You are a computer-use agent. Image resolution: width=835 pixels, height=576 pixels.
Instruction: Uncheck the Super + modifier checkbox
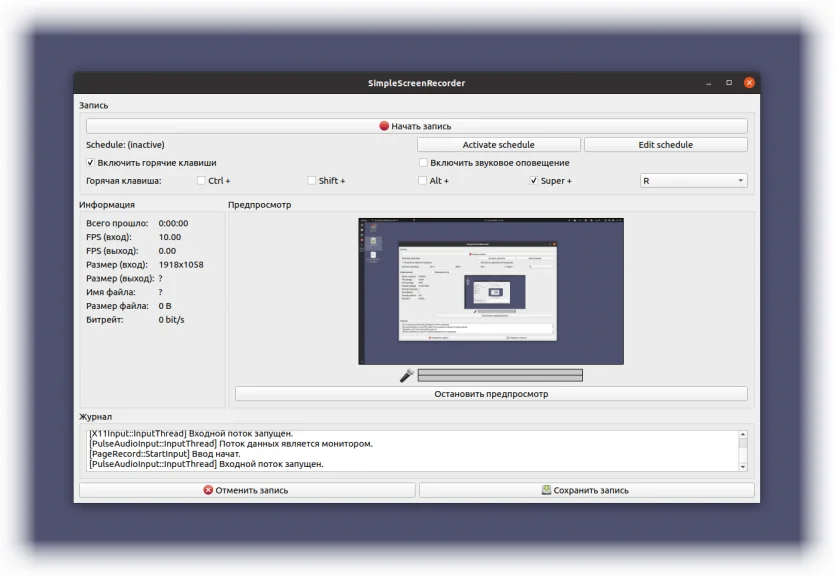pyautogui.click(x=534, y=180)
